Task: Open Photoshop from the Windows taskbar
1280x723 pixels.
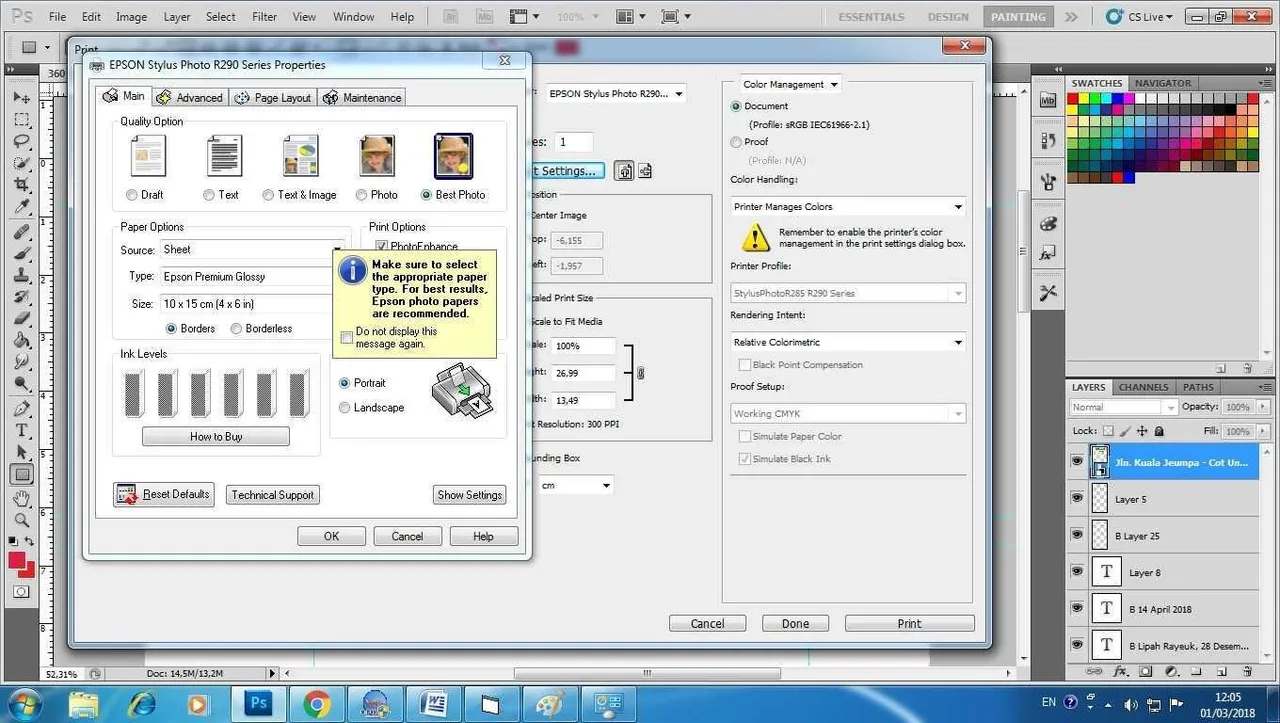Action: pyautogui.click(x=259, y=704)
